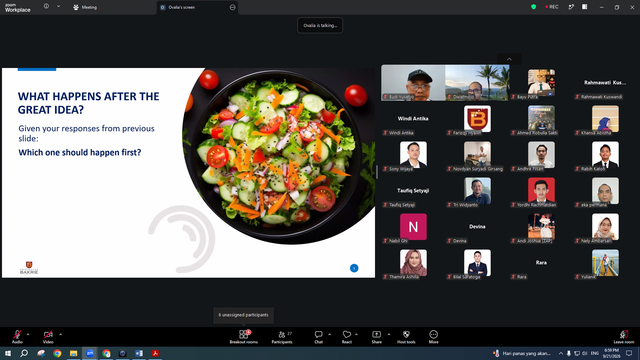Open meeting info icon next to Workplace
Image resolution: width=640 pixels, height=360 pixels.
pyautogui.click(x=47, y=6)
